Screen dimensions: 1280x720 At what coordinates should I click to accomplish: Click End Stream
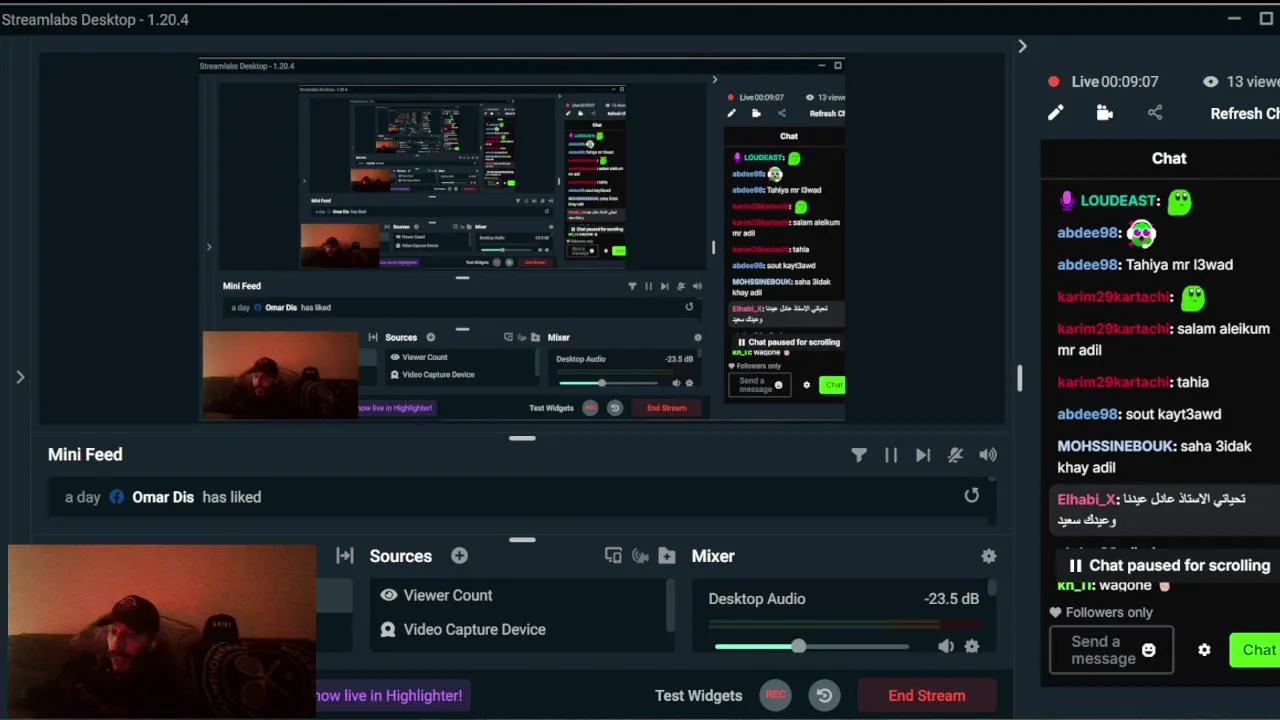[x=927, y=696]
